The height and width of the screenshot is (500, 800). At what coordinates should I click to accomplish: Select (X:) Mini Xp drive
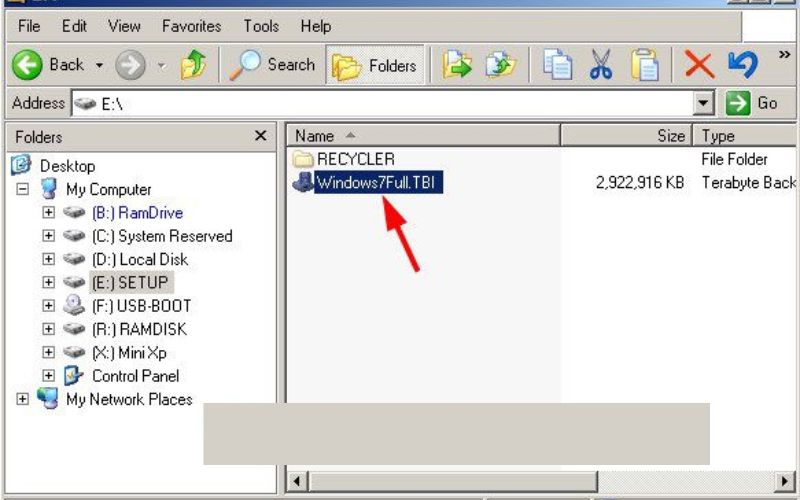coord(129,352)
